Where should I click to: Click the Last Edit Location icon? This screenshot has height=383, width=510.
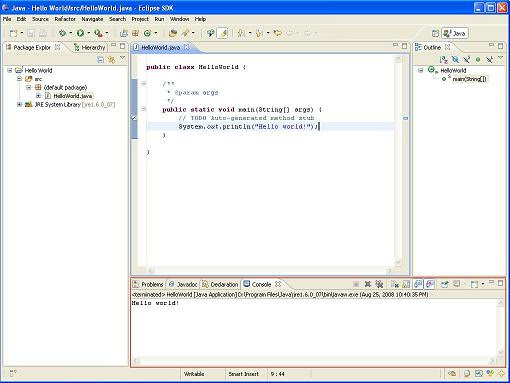[x=277, y=33]
